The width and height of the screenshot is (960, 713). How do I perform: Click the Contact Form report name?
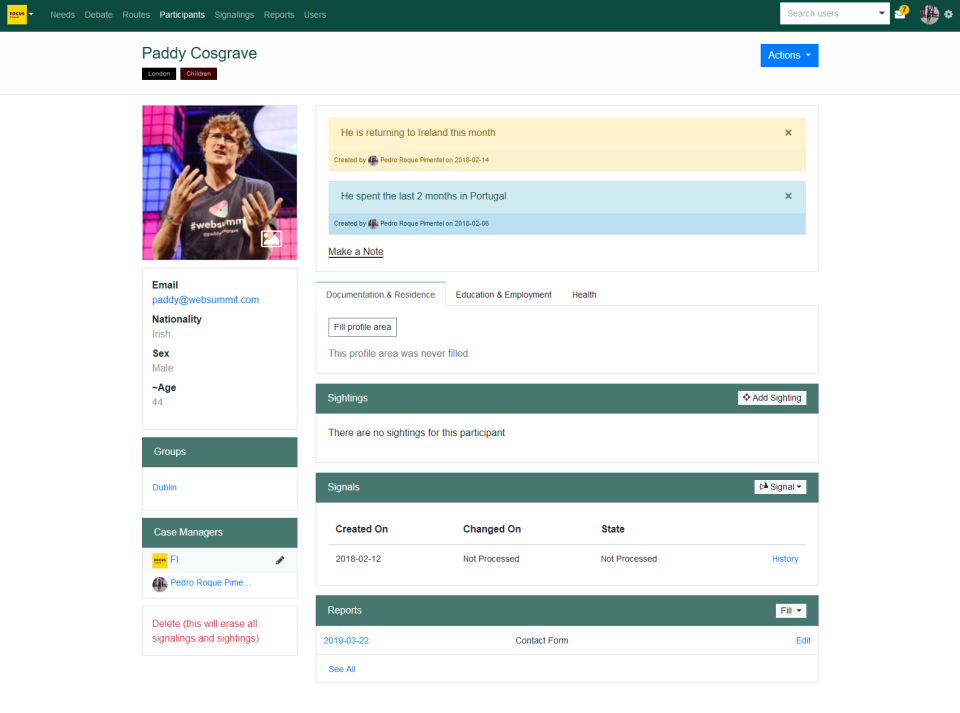click(x=542, y=641)
